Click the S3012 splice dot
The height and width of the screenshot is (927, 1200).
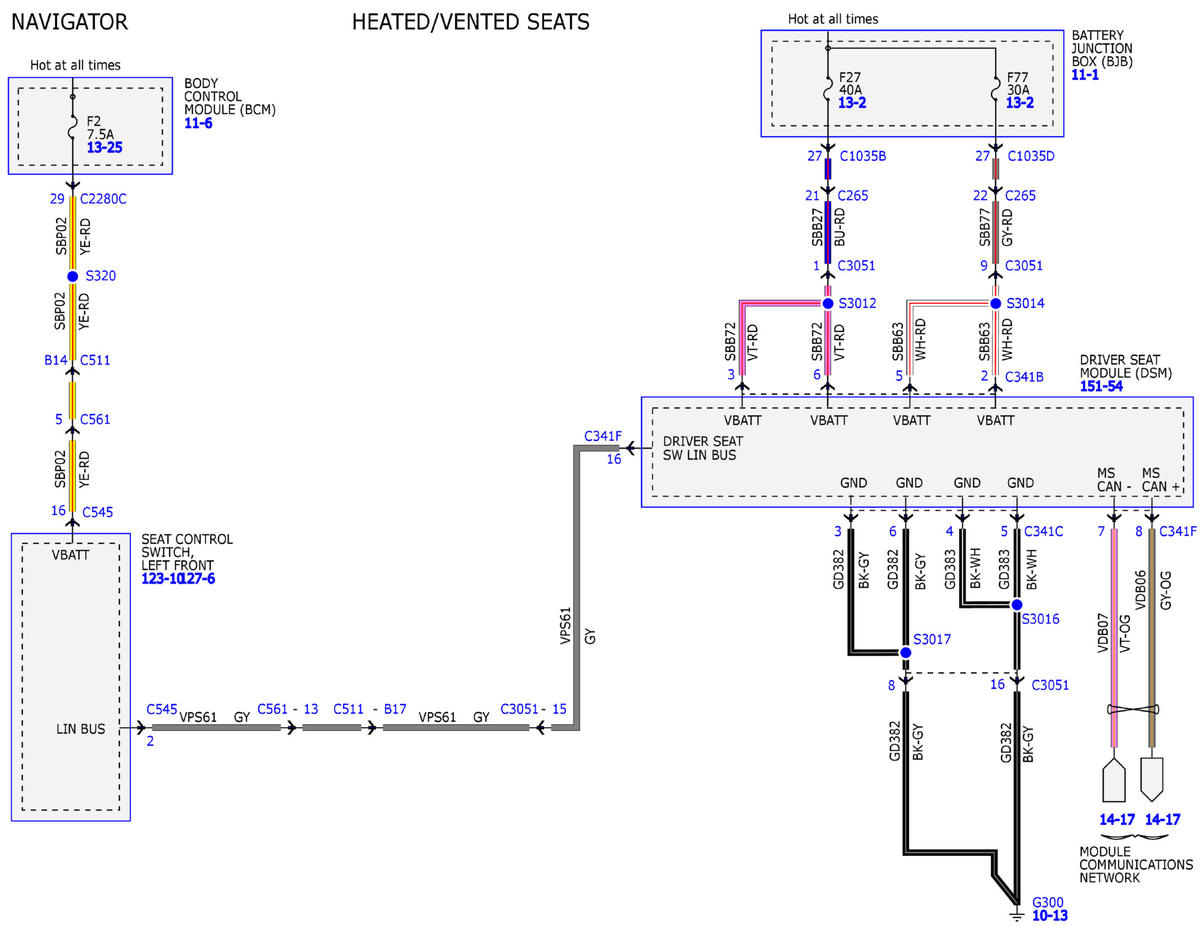[828, 303]
